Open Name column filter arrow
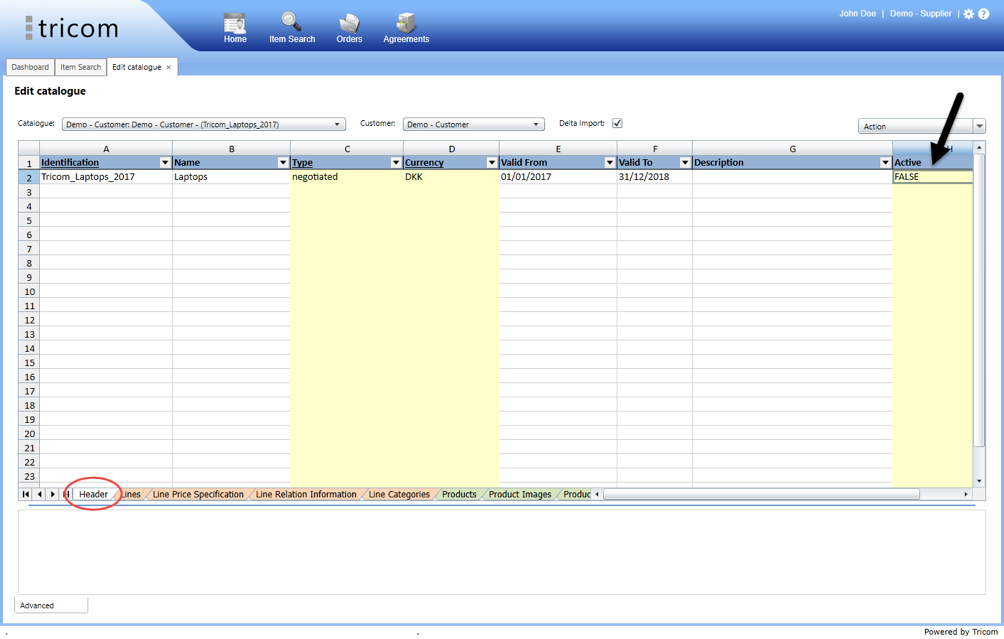 tap(282, 163)
